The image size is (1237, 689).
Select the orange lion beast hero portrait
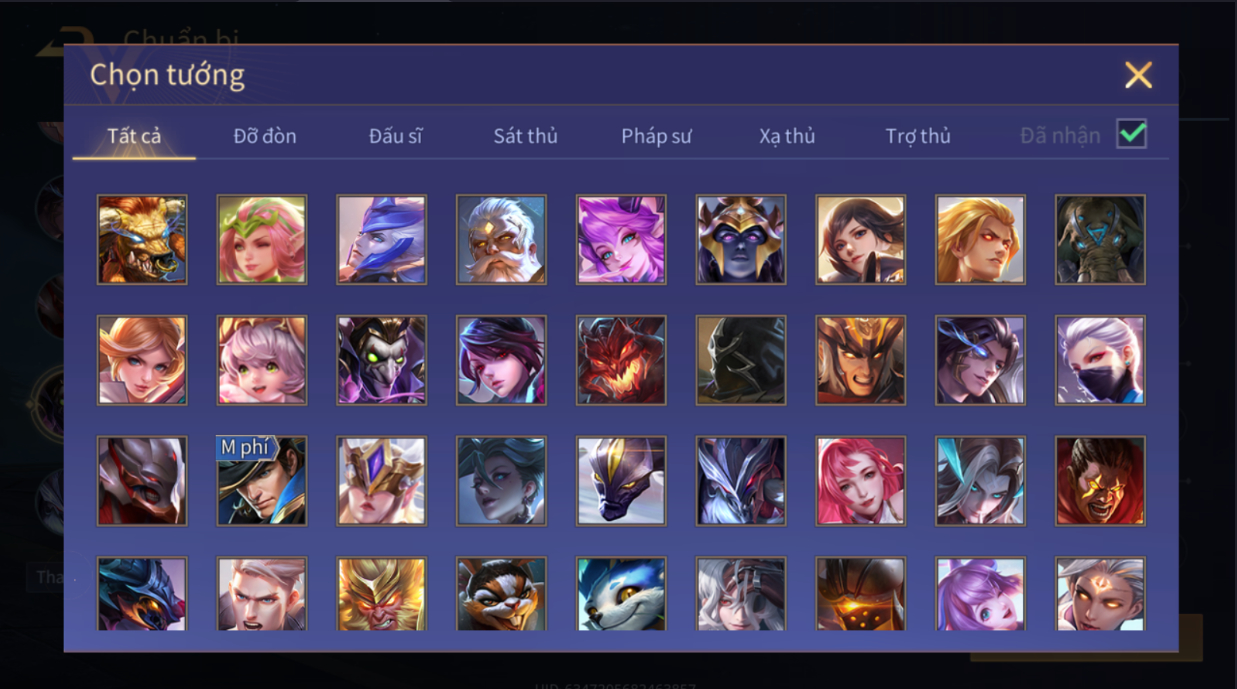tap(142, 240)
